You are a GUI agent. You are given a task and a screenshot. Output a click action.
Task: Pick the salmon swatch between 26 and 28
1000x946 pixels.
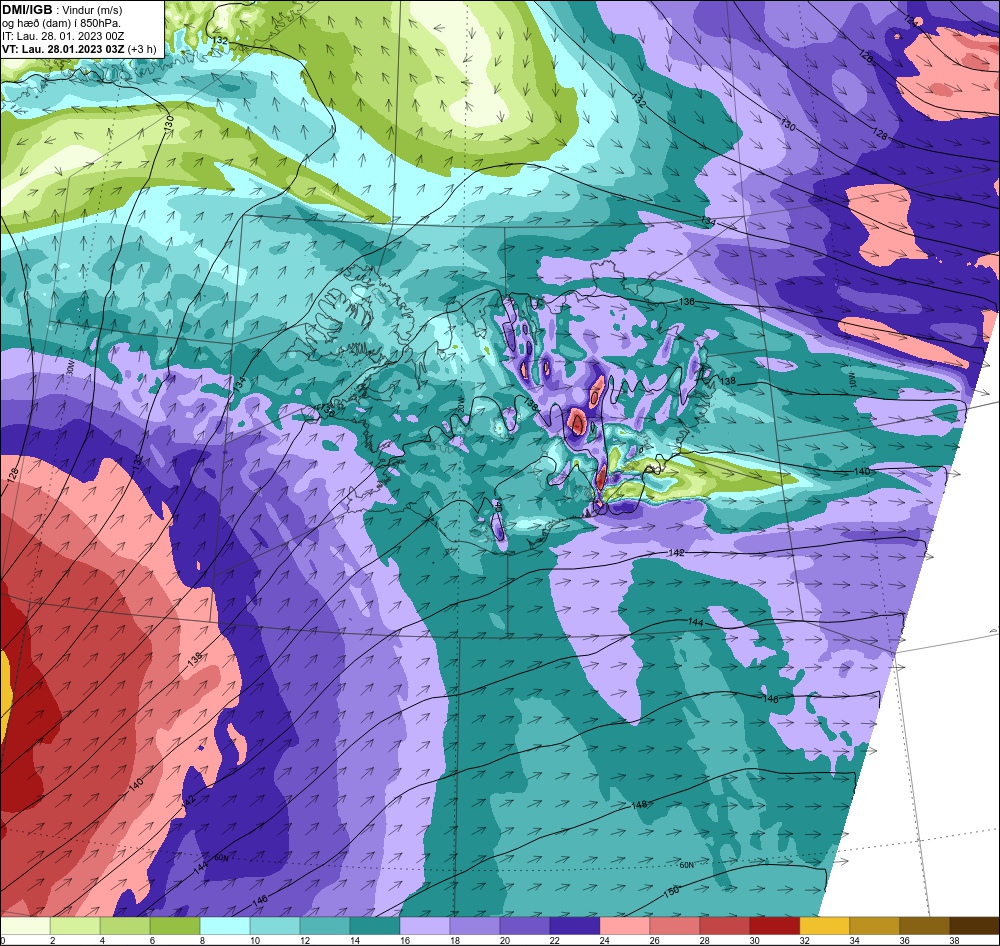(x=675, y=926)
